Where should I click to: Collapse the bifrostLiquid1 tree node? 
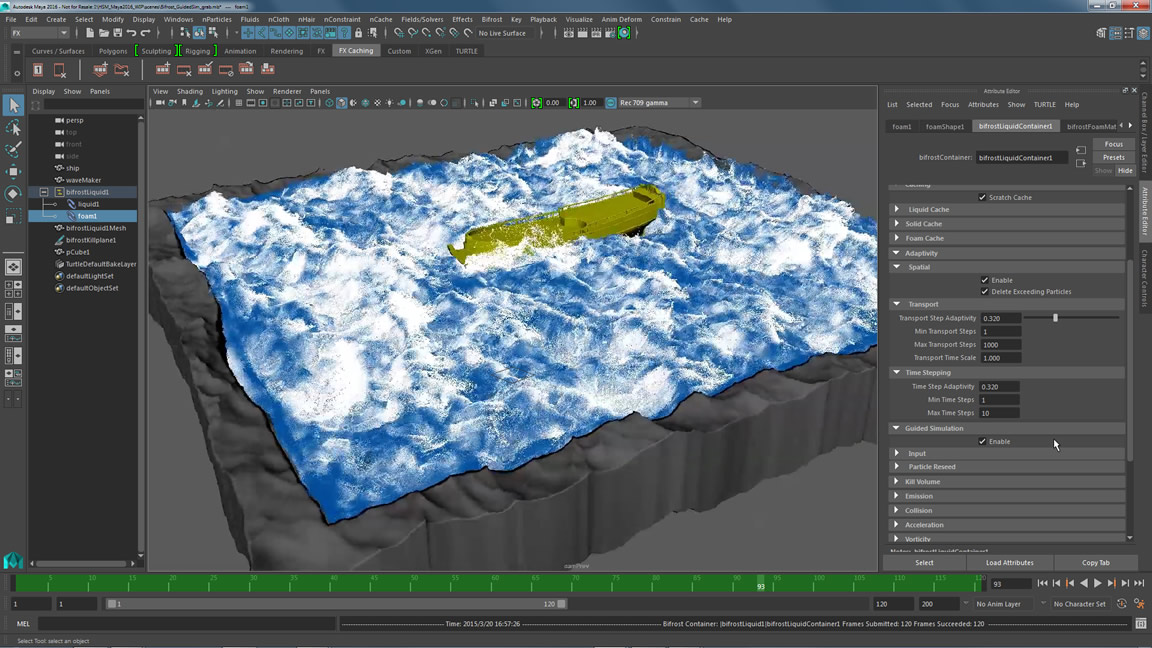[x=44, y=192]
